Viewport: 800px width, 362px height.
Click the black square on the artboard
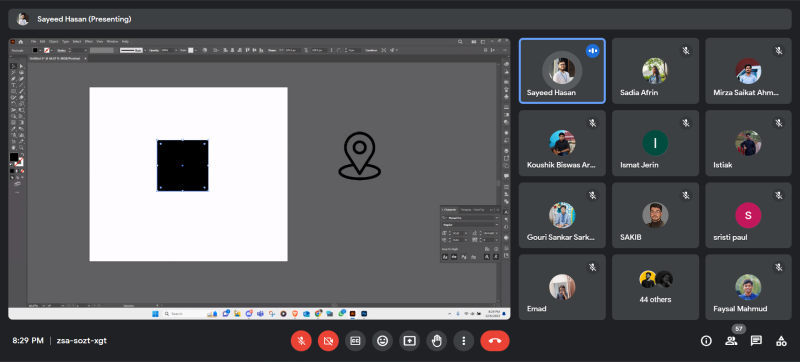pos(182,165)
